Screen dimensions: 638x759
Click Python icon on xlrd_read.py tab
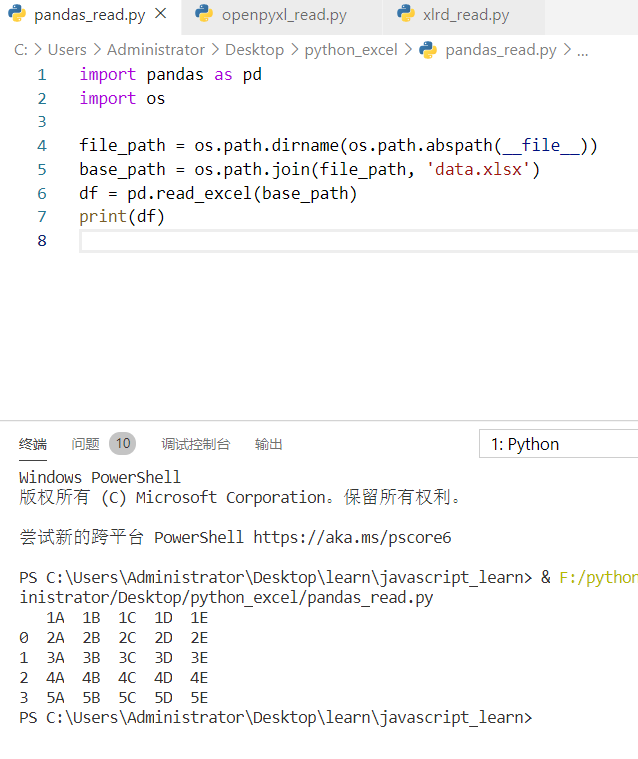(406, 14)
